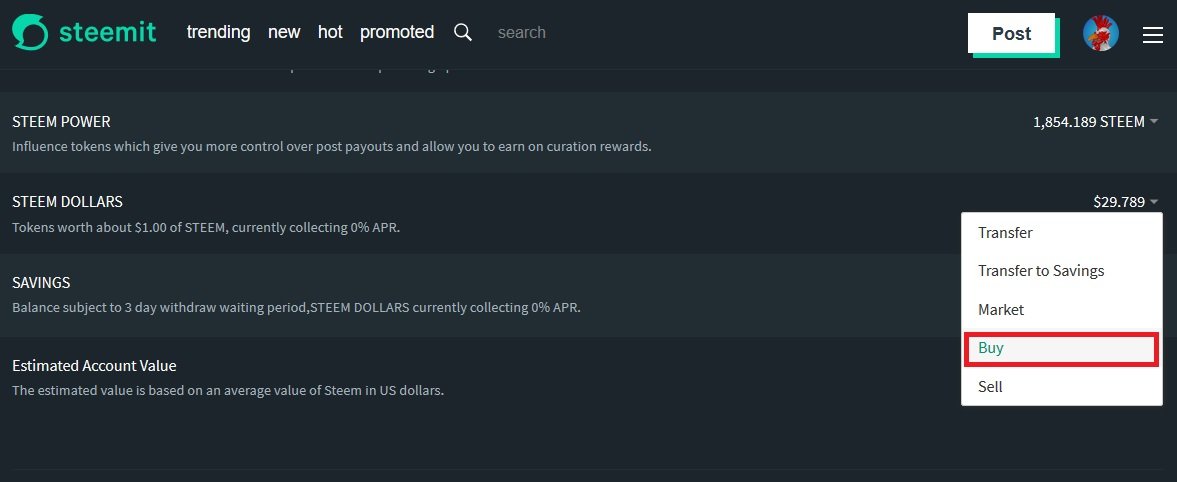Click the Post button
Image resolution: width=1177 pixels, height=482 pixels.
tap(1011, 34)
